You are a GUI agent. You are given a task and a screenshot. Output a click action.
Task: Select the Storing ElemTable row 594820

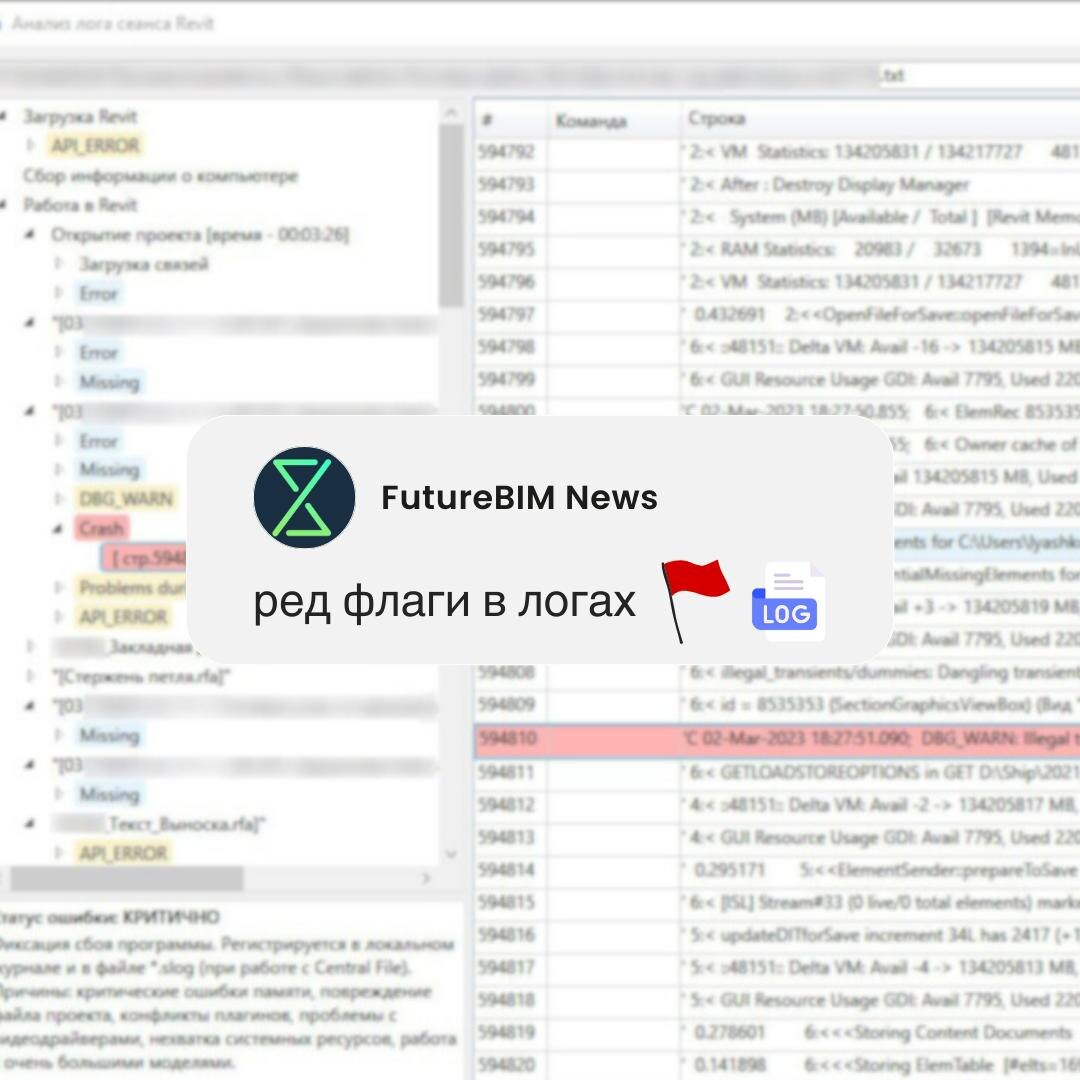tap(777, 1064)
